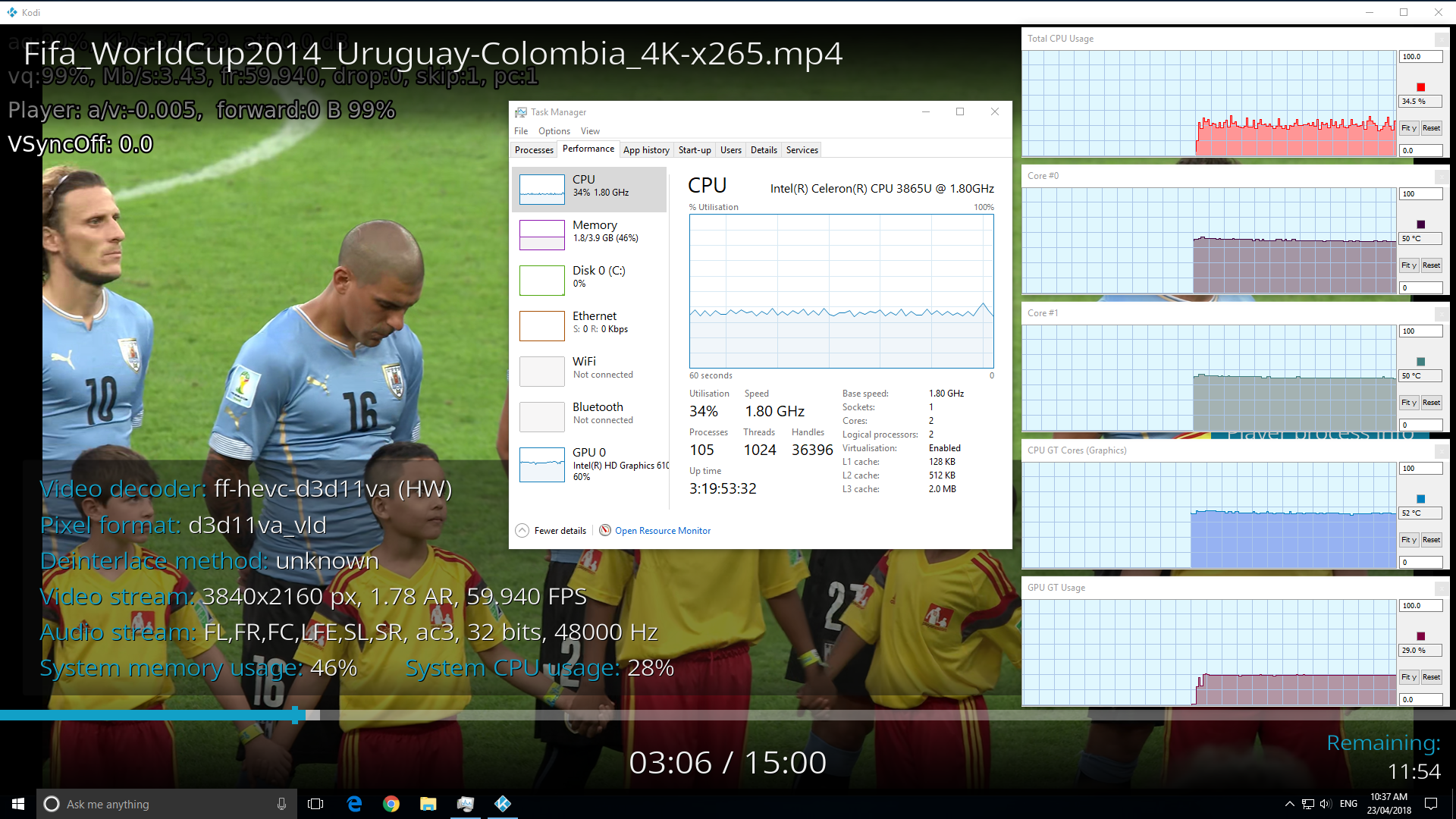
Task: Click Fit y in Core #1 graph
Action: (1409, 403)
